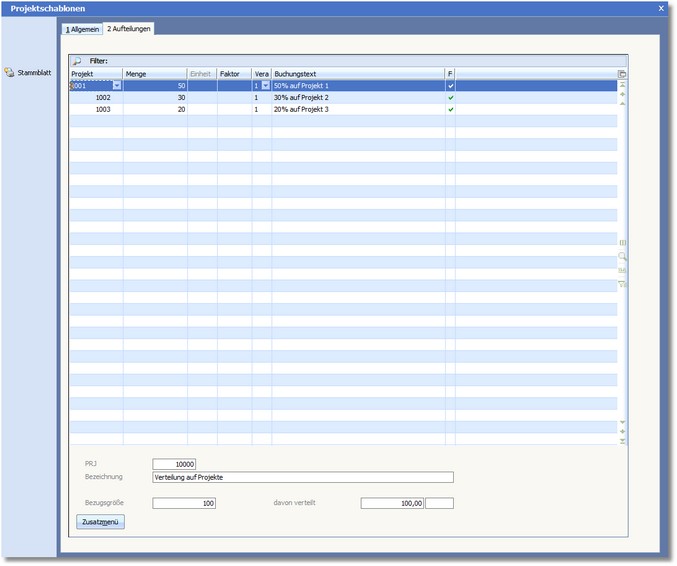Image resolution: width=677 pixels, height=566 pixels.
Task: Expand the Projekt dropdown in the first row
Action: tap(117, 86)
